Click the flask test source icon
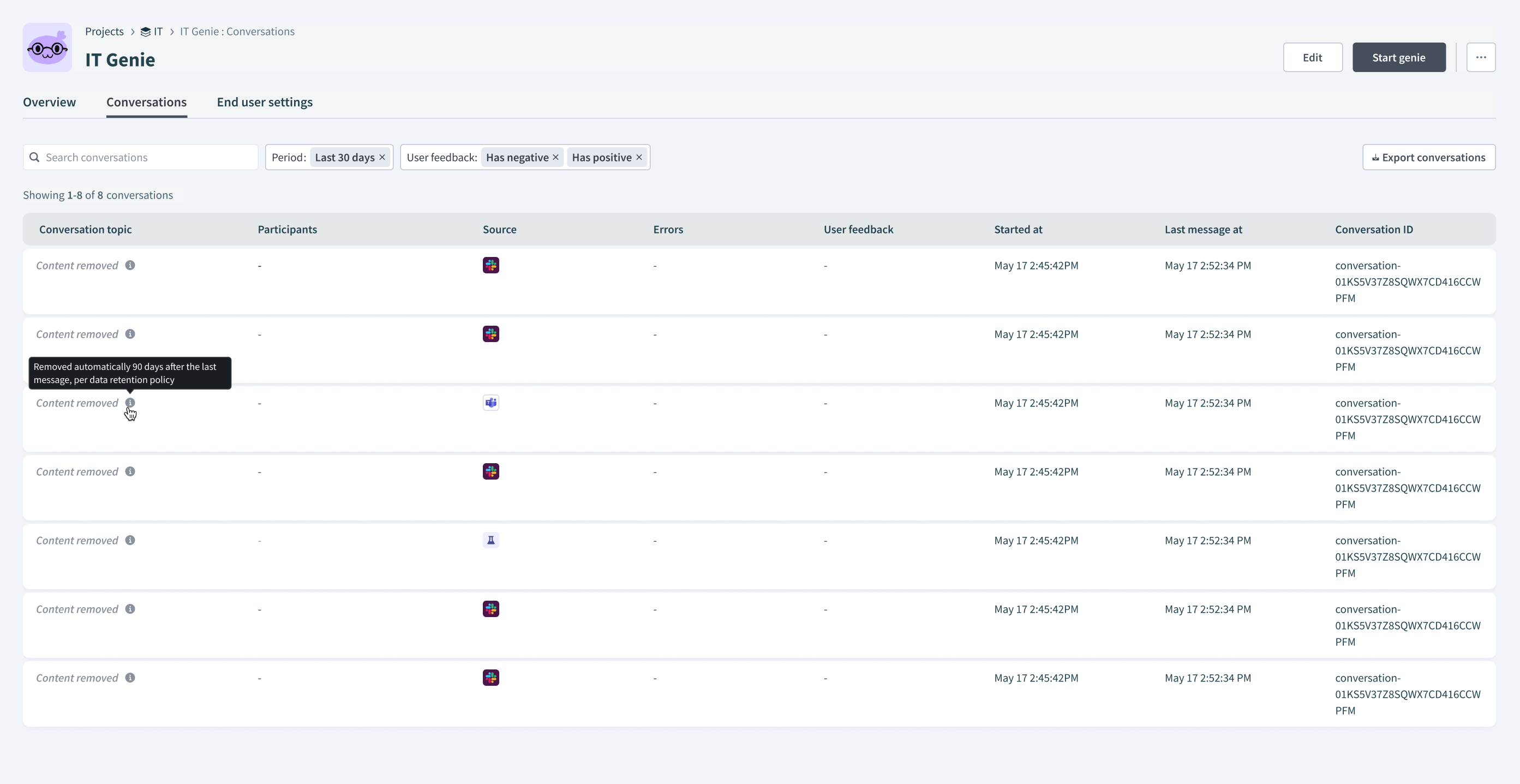This screenshot has height=784, width=1520. coord(491,540)
